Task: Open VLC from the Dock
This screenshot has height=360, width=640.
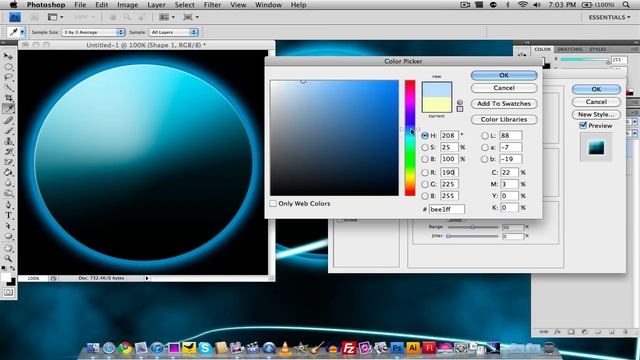Action: click(285, 348)
